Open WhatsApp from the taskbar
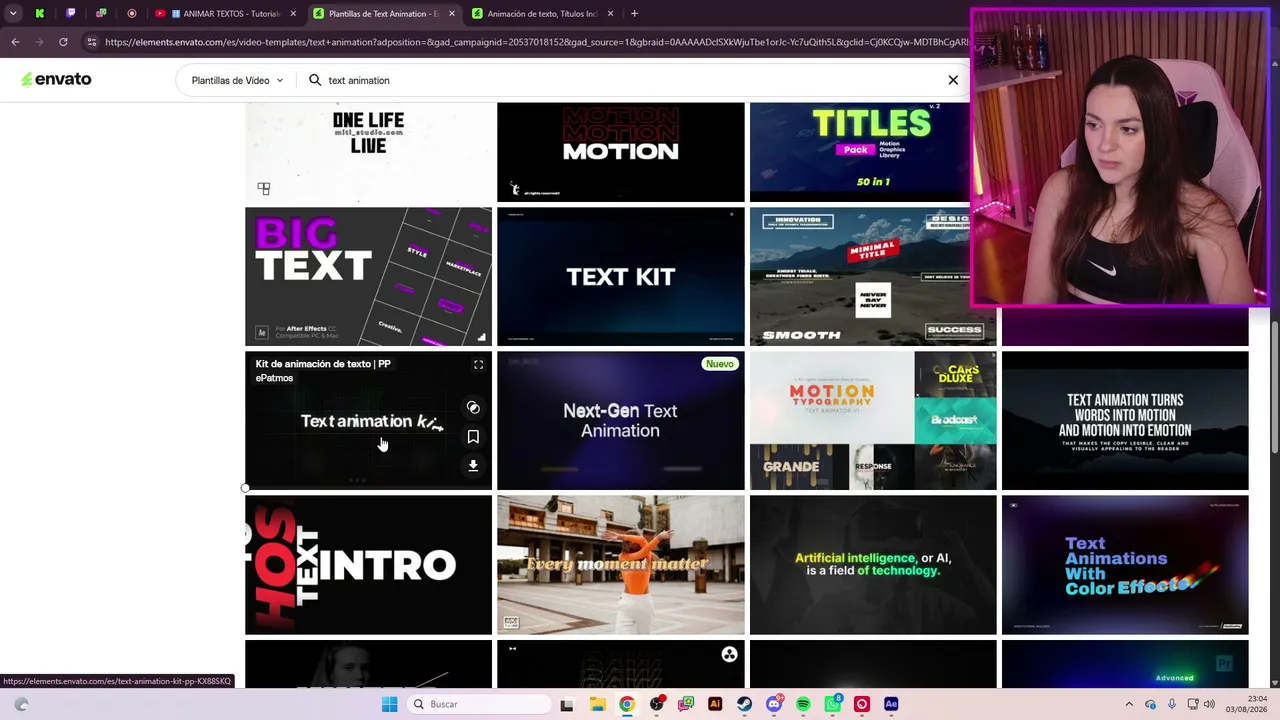This screenshot has width=1280, height=720. point(833,704)
